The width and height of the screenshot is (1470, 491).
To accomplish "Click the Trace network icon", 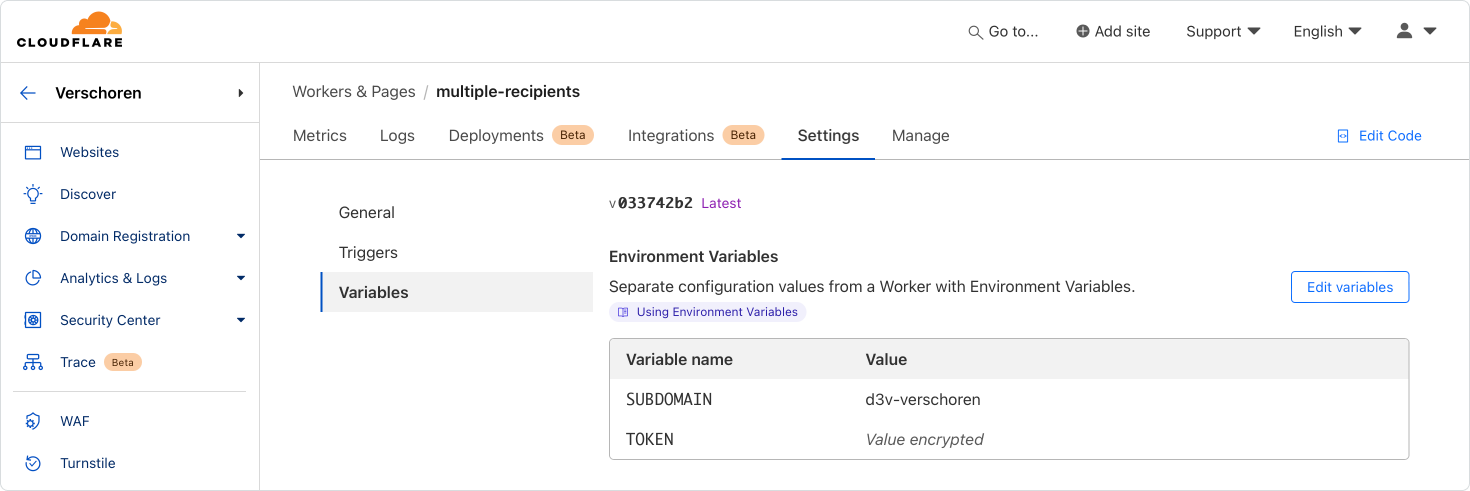I will click(x=33, y=362).
